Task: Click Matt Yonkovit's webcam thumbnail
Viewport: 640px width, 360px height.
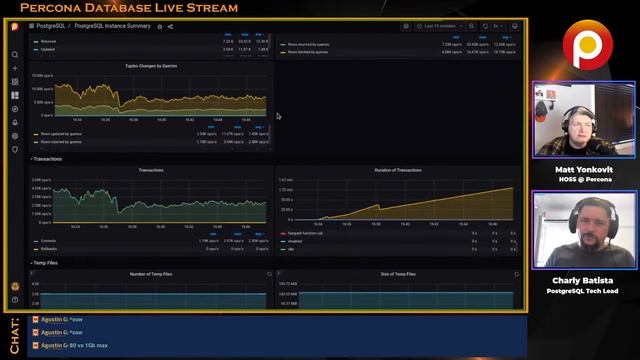Action: (584, 119)
